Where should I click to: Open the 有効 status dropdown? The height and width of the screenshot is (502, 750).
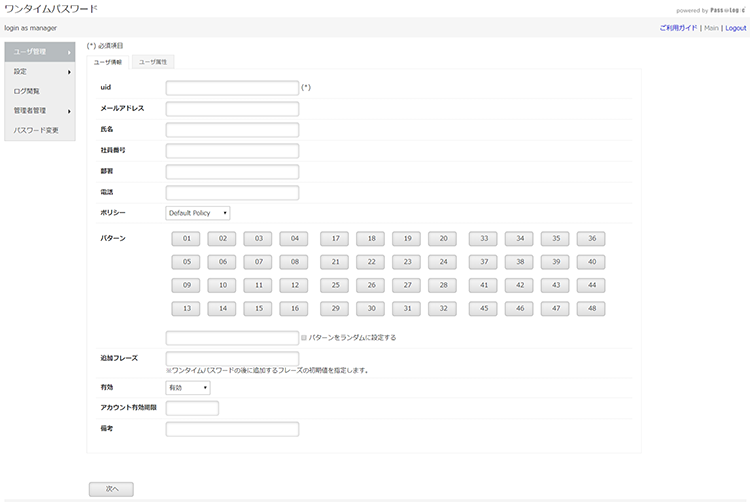pyautogui.click(x=188, y=388)
